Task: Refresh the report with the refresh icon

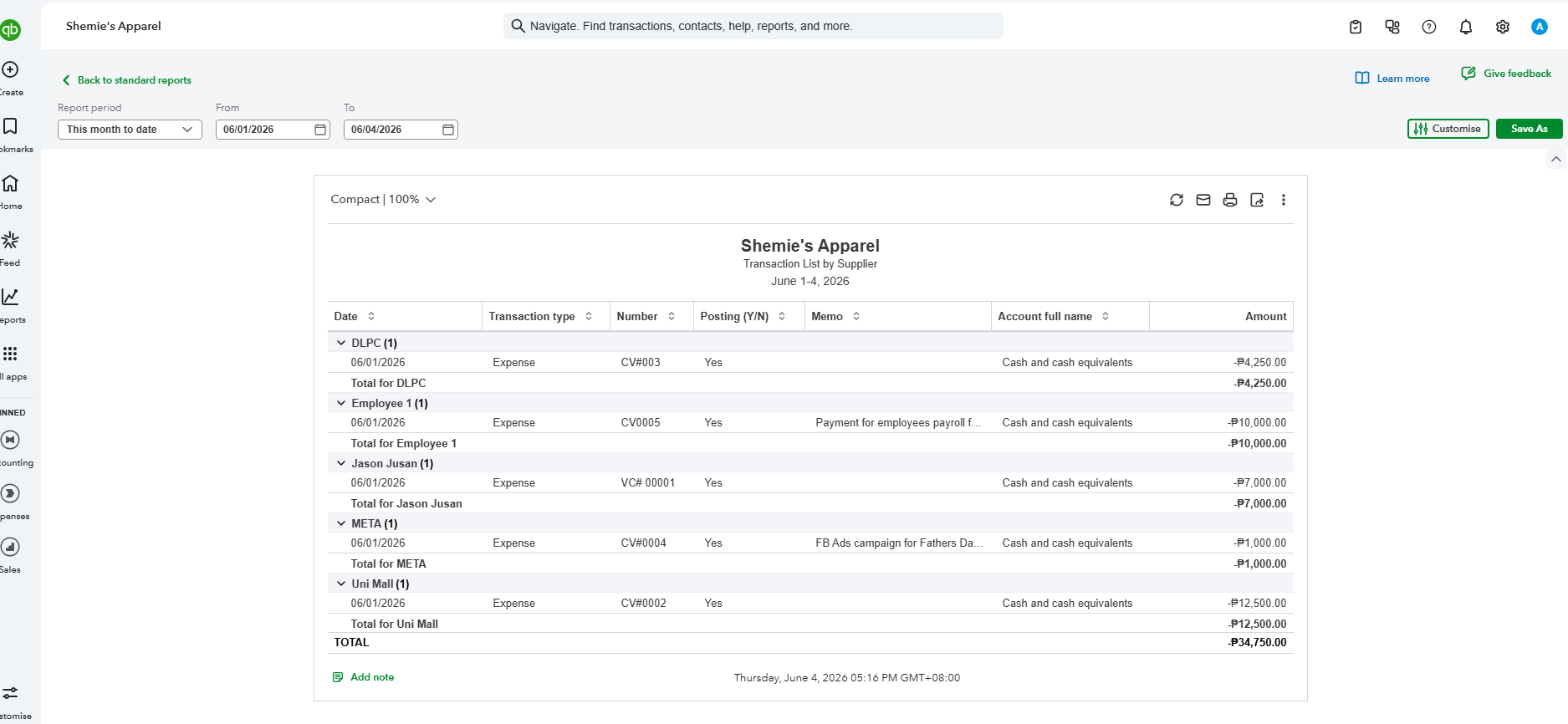Action: point(1177,200)
